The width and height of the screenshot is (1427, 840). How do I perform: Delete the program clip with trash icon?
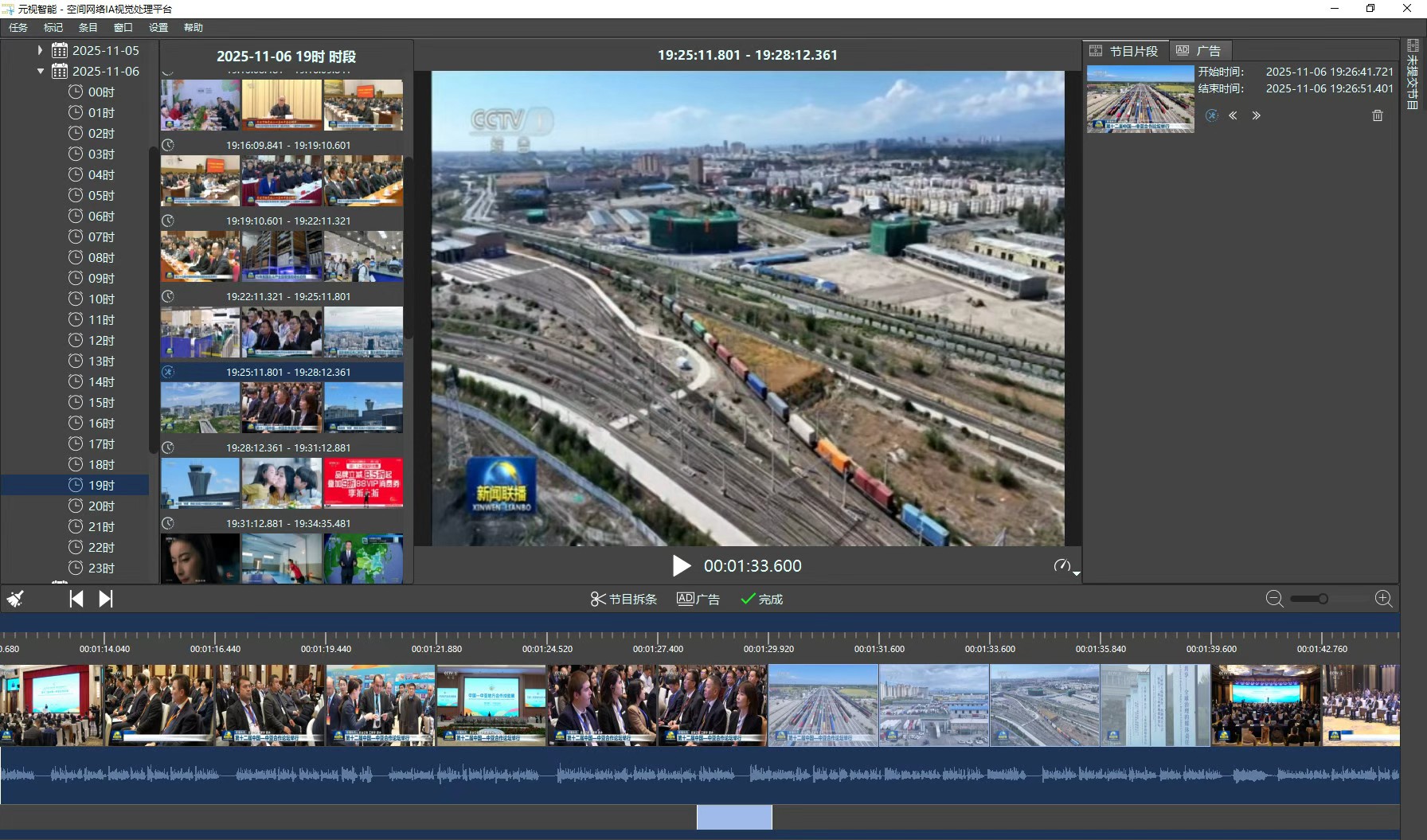coord(1378,115)
